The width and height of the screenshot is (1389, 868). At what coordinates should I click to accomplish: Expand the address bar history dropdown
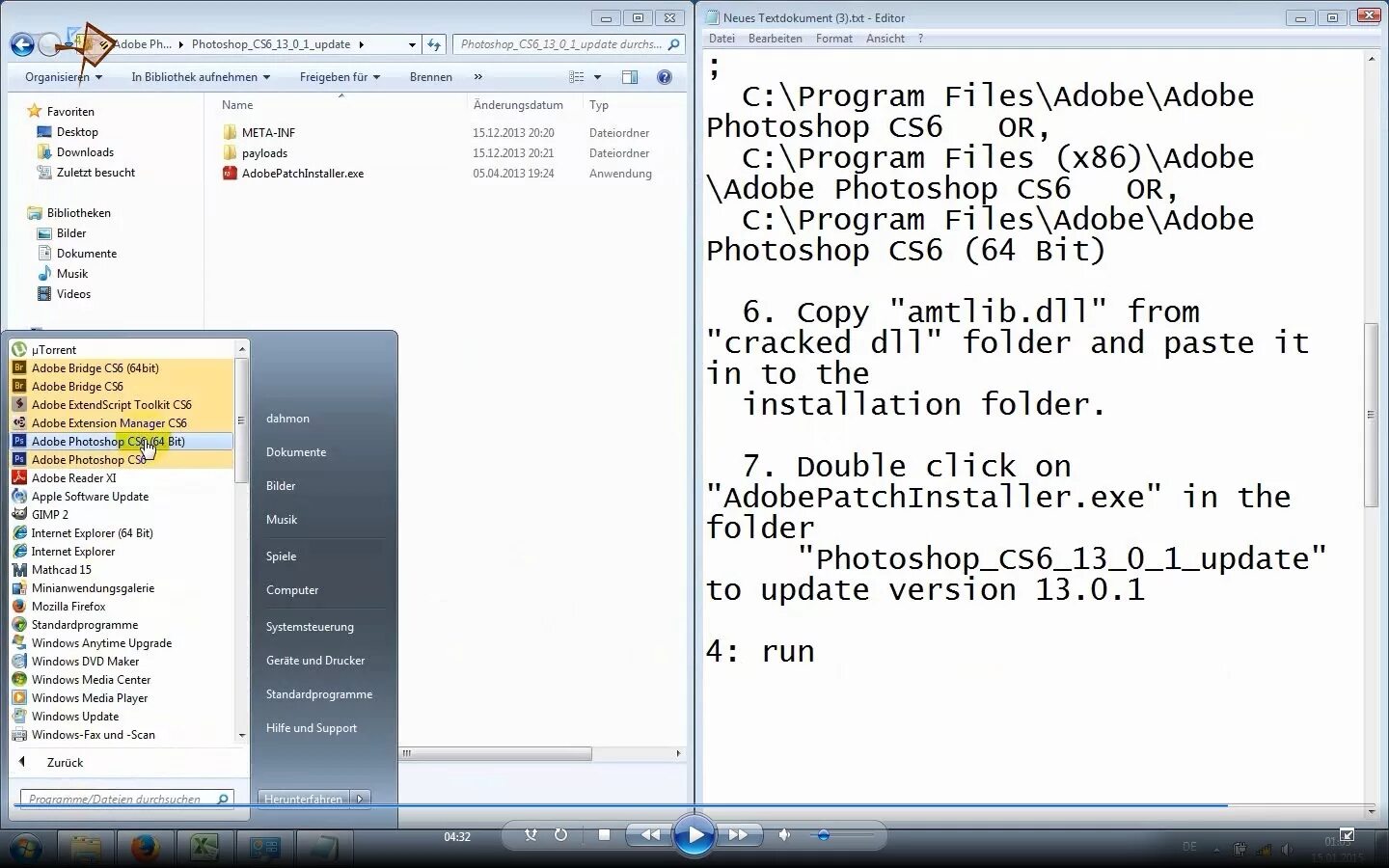[412, 44]
